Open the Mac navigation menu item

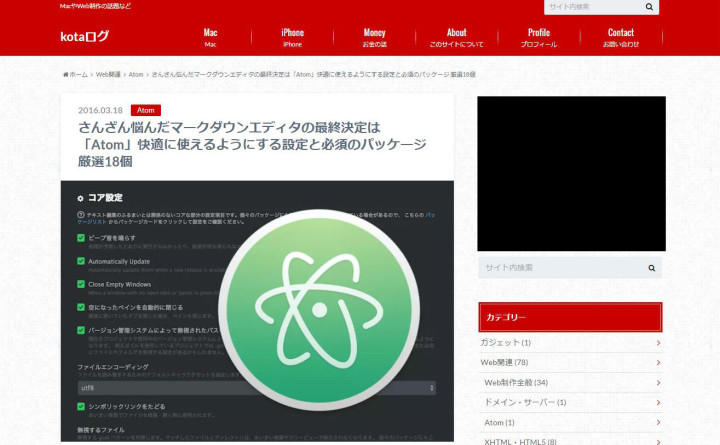pyautogui.click(x=210, y=37)
